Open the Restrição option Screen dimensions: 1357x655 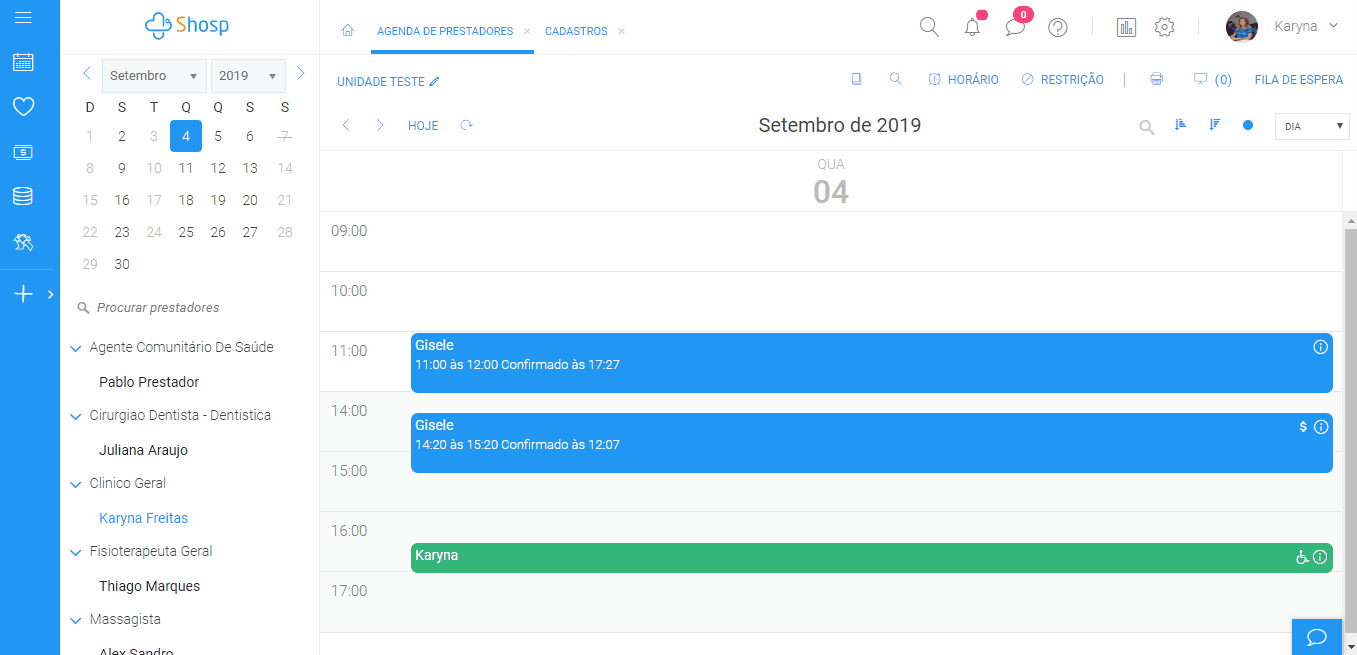tap(1062, 79)
